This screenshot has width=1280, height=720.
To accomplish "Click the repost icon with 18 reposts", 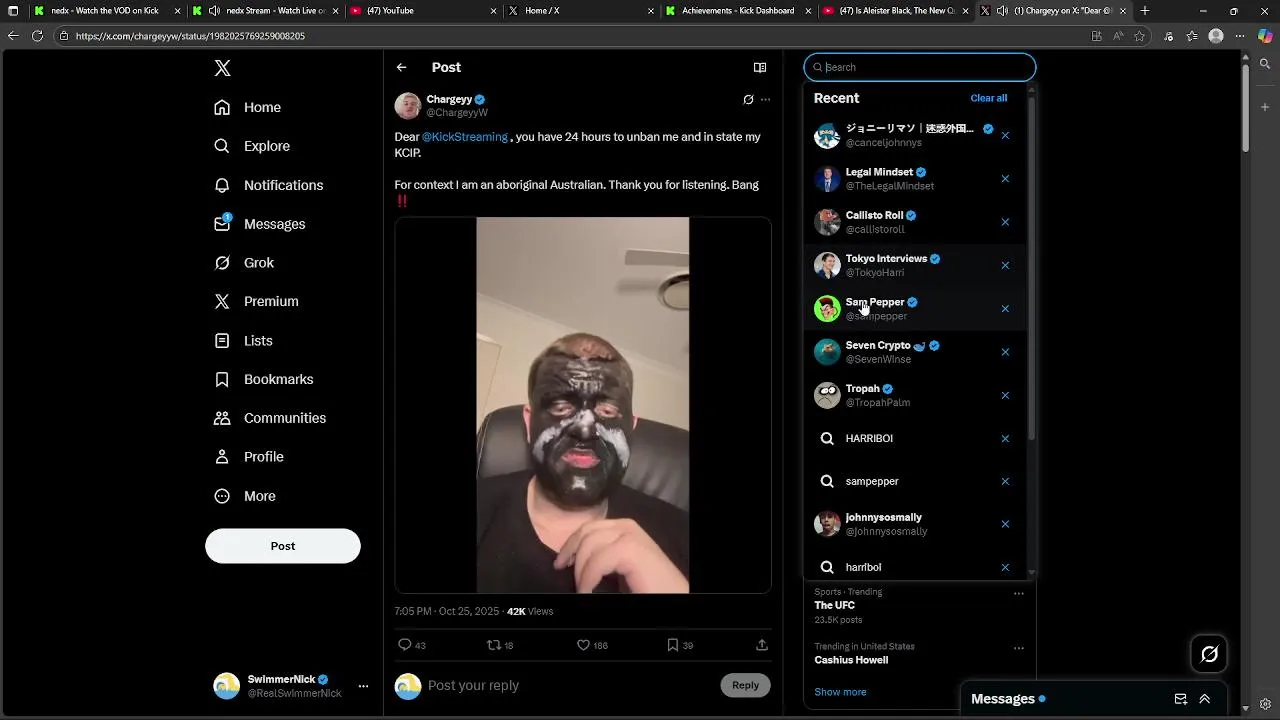I will tap(493, 645).
